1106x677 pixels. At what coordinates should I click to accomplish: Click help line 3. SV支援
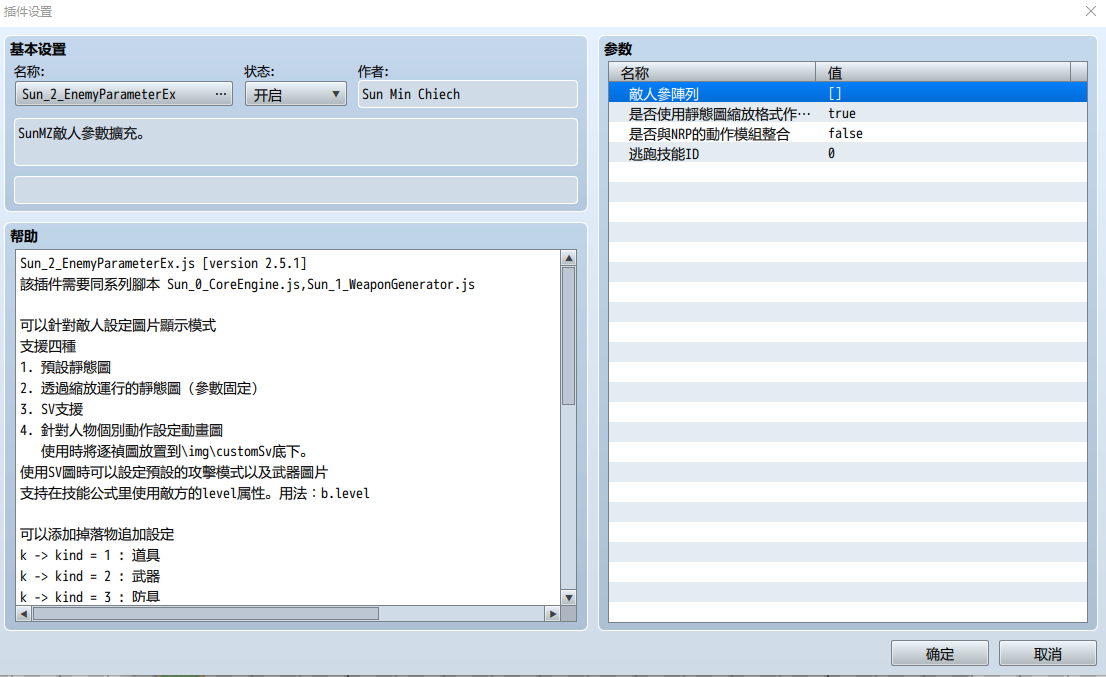pos(51,409)
